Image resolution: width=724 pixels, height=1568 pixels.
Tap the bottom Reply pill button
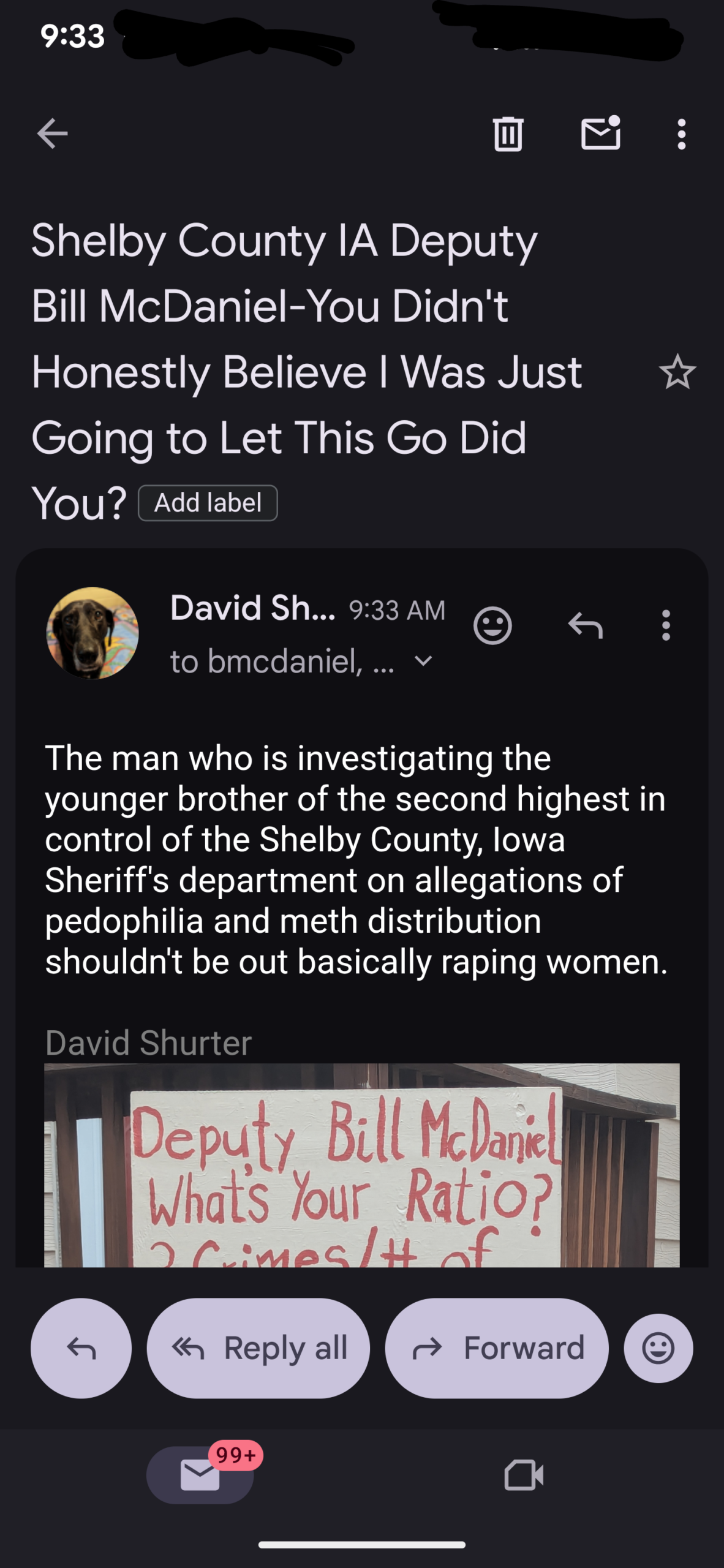coord(81,1348)
